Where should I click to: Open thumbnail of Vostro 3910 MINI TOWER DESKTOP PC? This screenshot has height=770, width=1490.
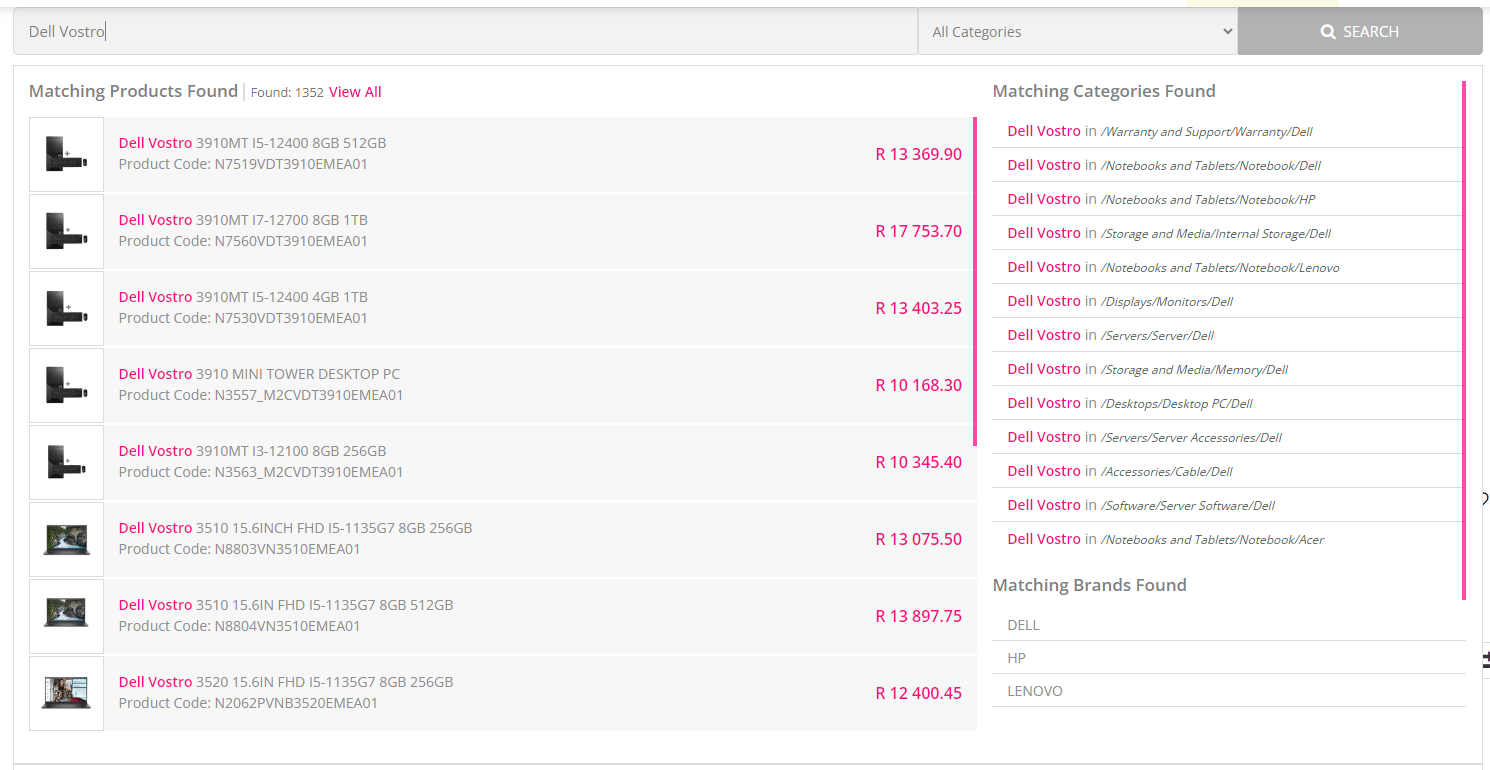66,385
